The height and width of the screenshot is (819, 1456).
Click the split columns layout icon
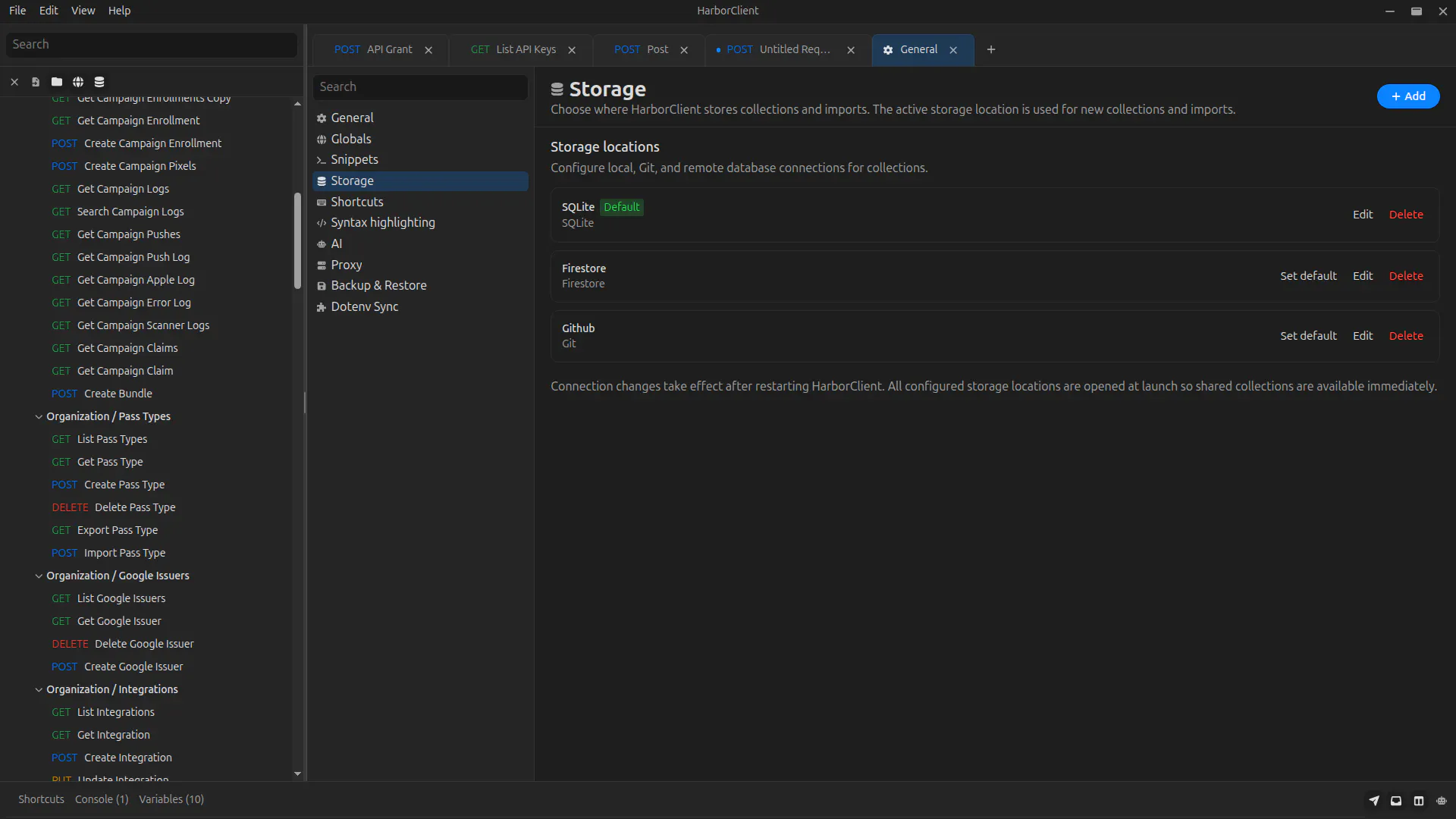coord(1419,800)
